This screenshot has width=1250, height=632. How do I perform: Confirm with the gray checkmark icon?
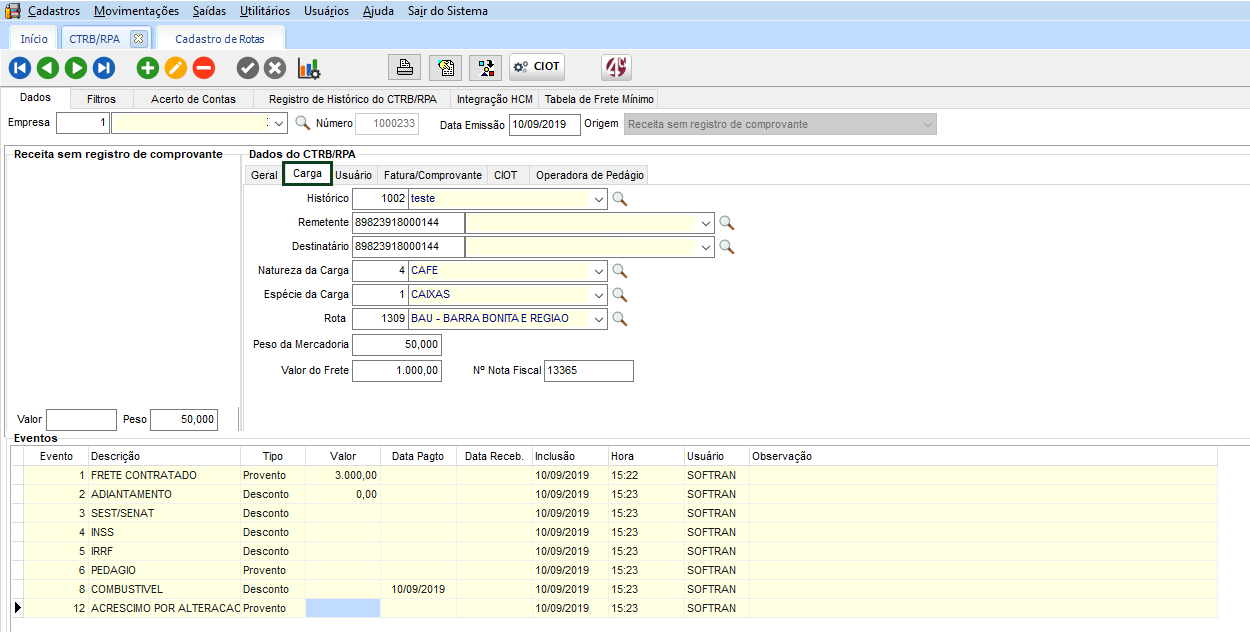click(x=248, y=68)
